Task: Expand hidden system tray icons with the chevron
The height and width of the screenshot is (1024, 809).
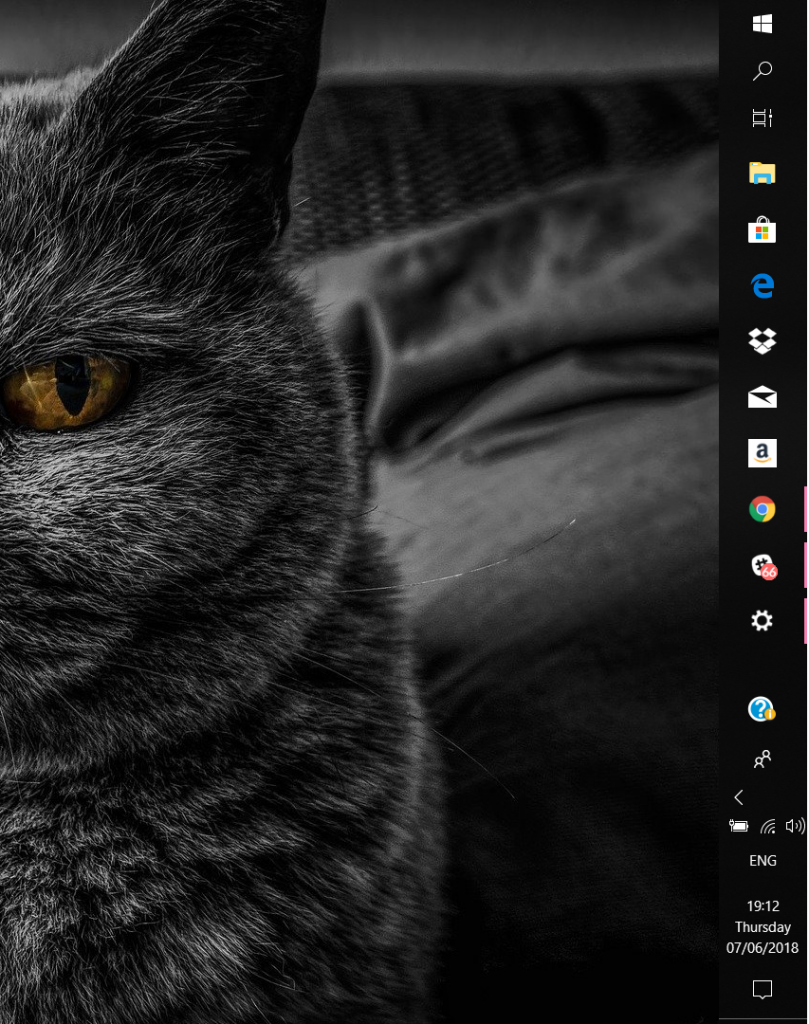Action: coord(738,797)
